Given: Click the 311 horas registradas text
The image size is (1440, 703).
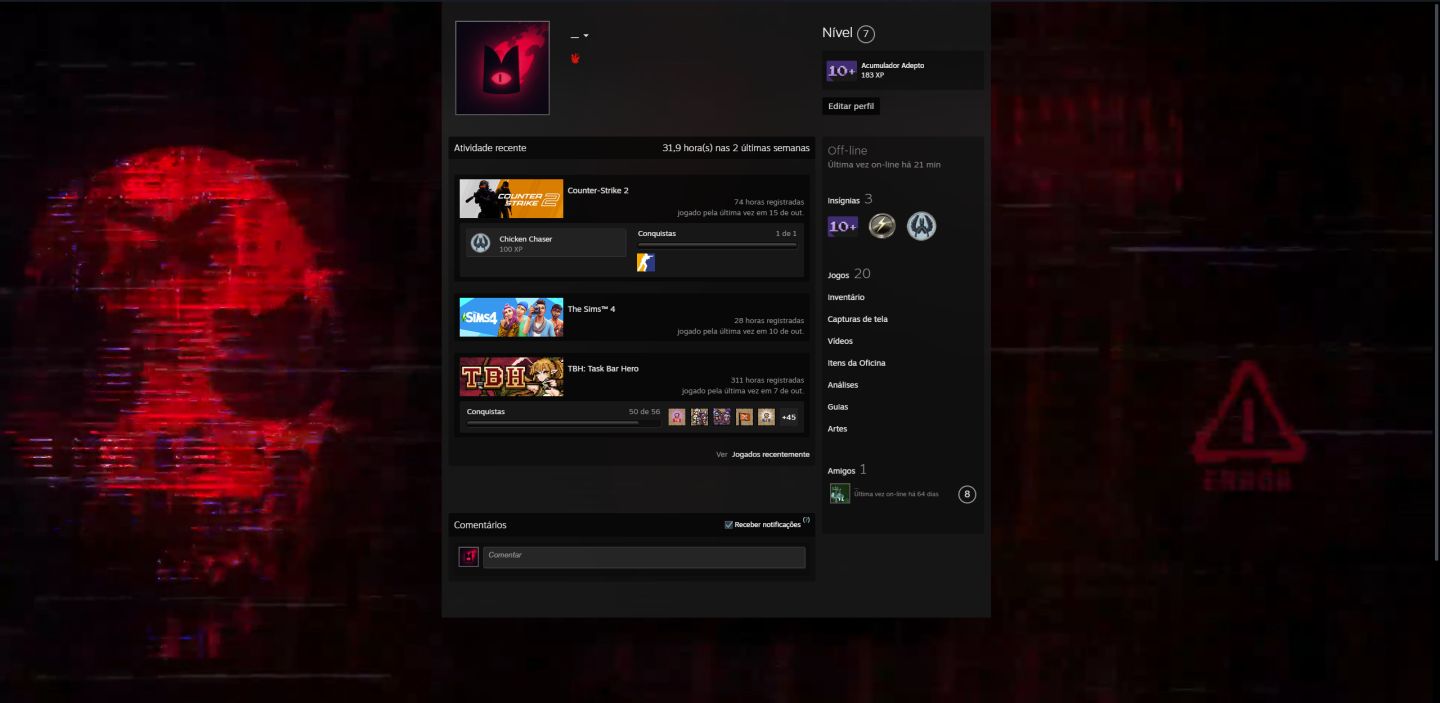Looking at the screenshot, I should (x=767, y=380).
